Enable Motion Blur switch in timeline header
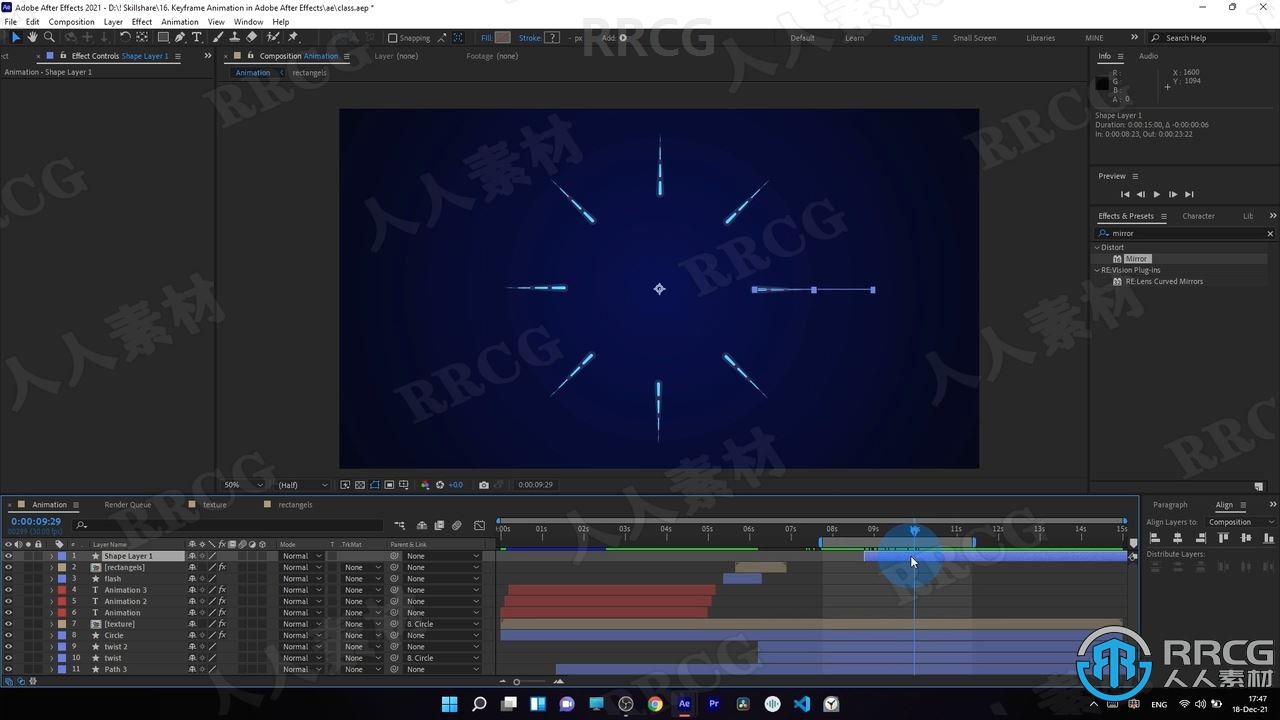1280x720 pixels. pos(456,525)
